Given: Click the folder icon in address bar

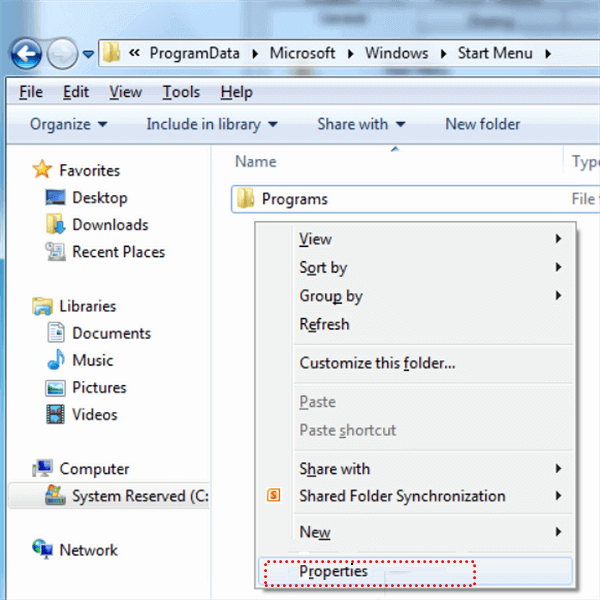Looking at the screenshot, I should pyautogui.click(x=112, y=52).
